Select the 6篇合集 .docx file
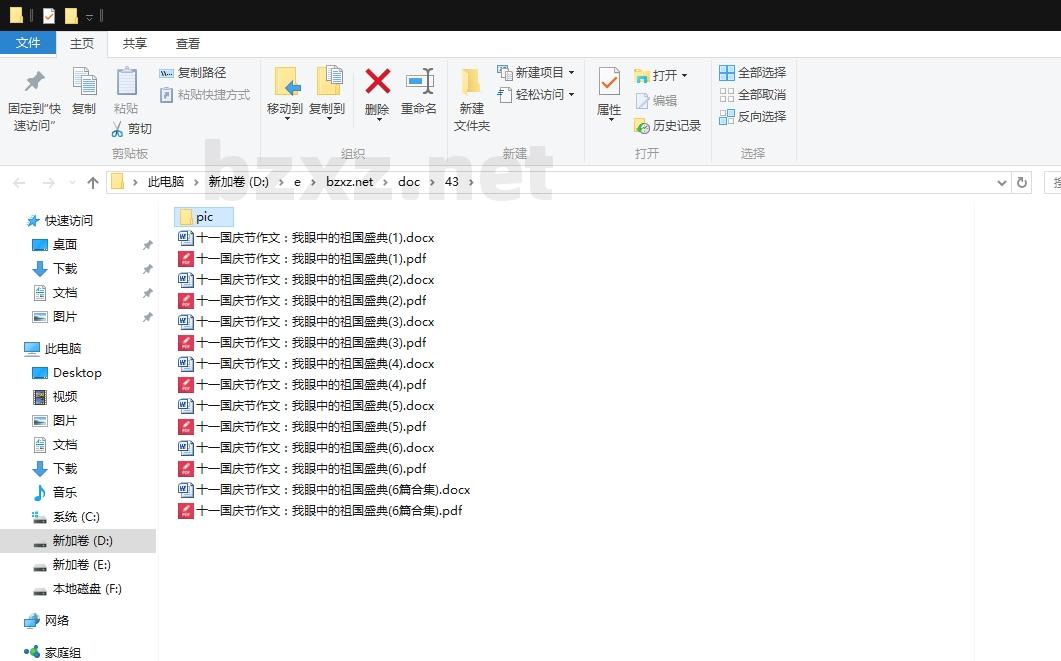 click(332, 490)
